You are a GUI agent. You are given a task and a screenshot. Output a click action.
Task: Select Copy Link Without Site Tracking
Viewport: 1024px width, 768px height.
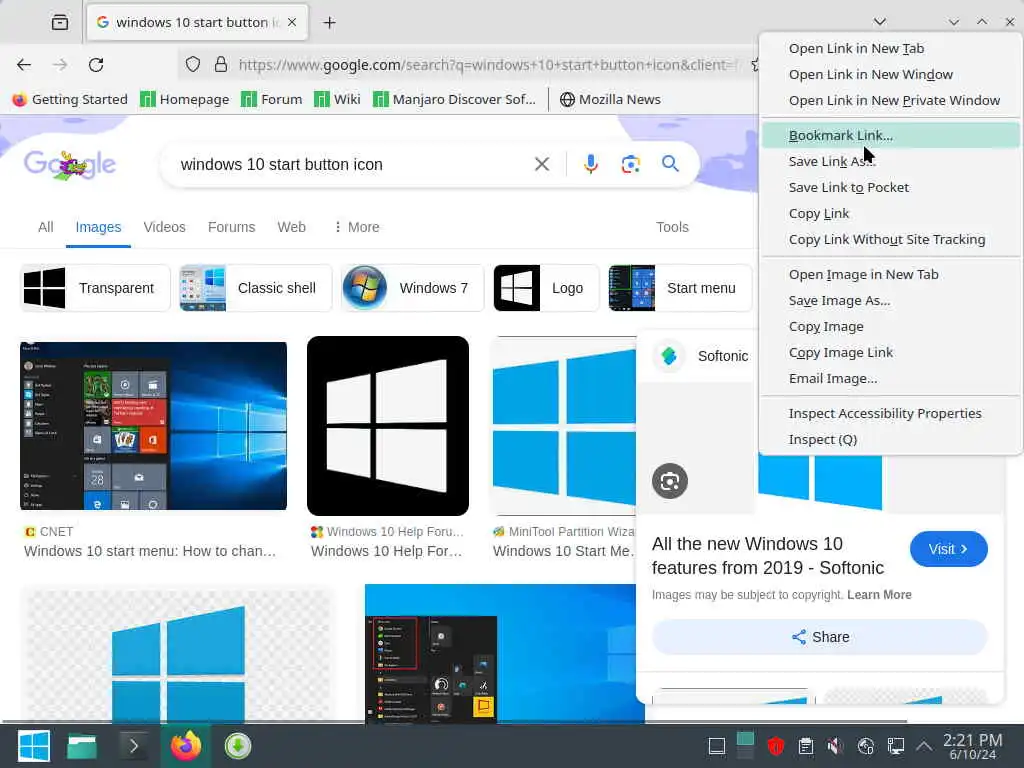(890, 240)
